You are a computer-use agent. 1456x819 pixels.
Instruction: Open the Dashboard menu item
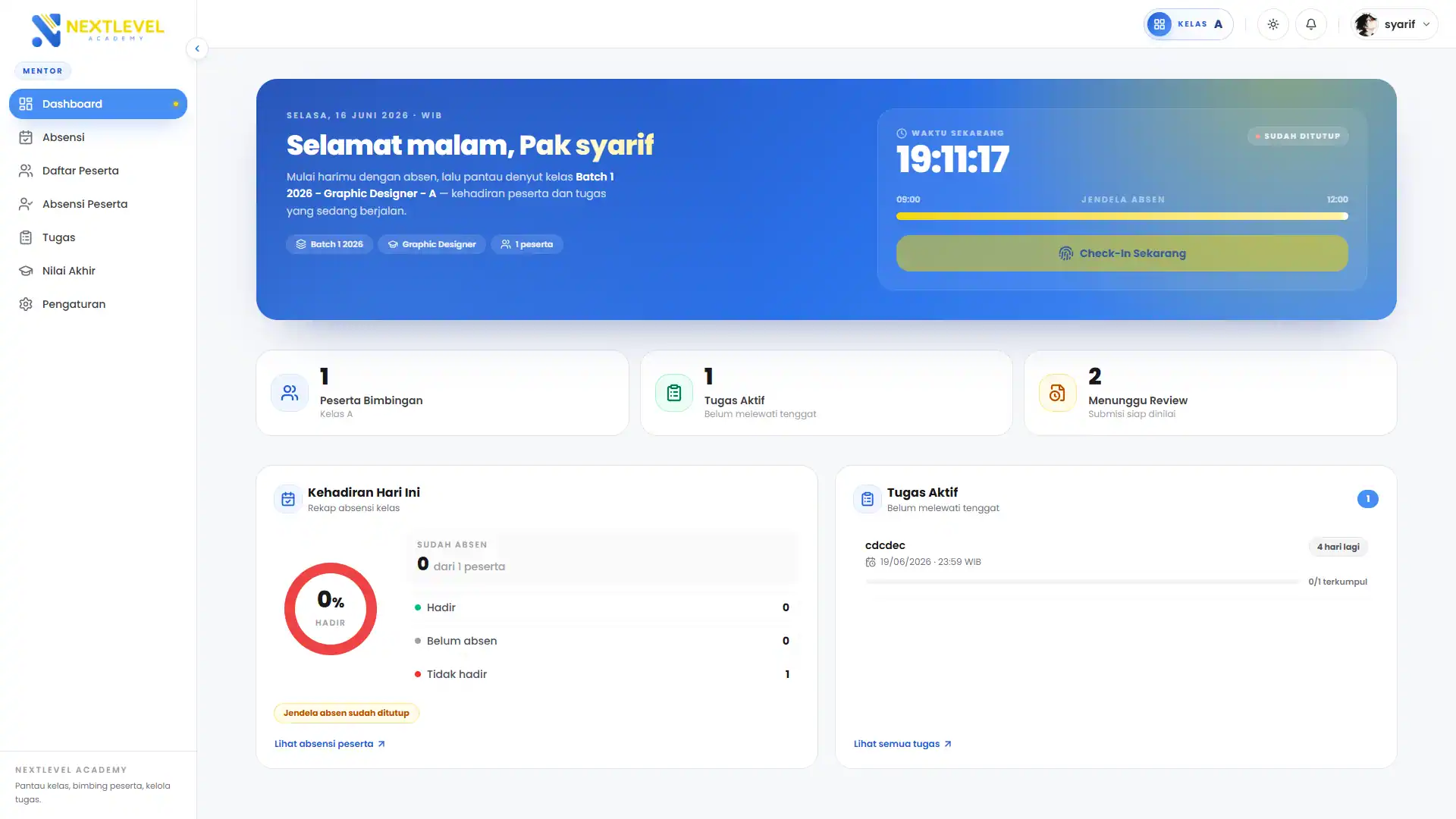98,104
